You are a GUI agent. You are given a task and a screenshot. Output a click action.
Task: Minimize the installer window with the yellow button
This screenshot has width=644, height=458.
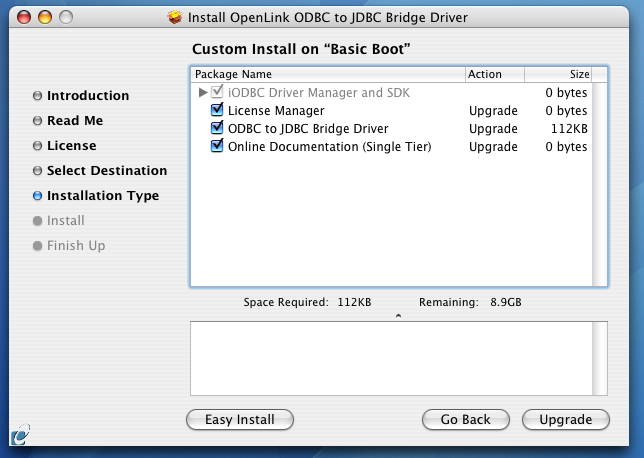(45, 17)
